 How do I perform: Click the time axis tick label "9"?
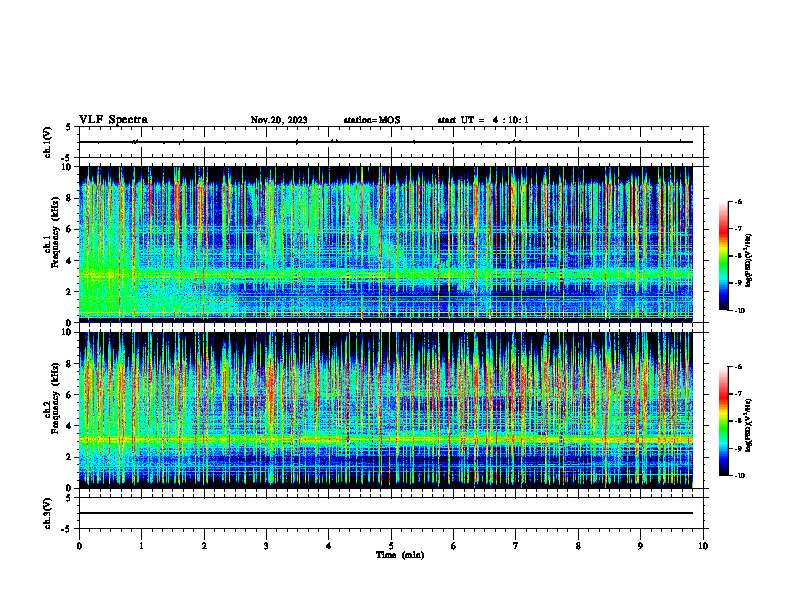pyautogui.click(x=640, y=546)
